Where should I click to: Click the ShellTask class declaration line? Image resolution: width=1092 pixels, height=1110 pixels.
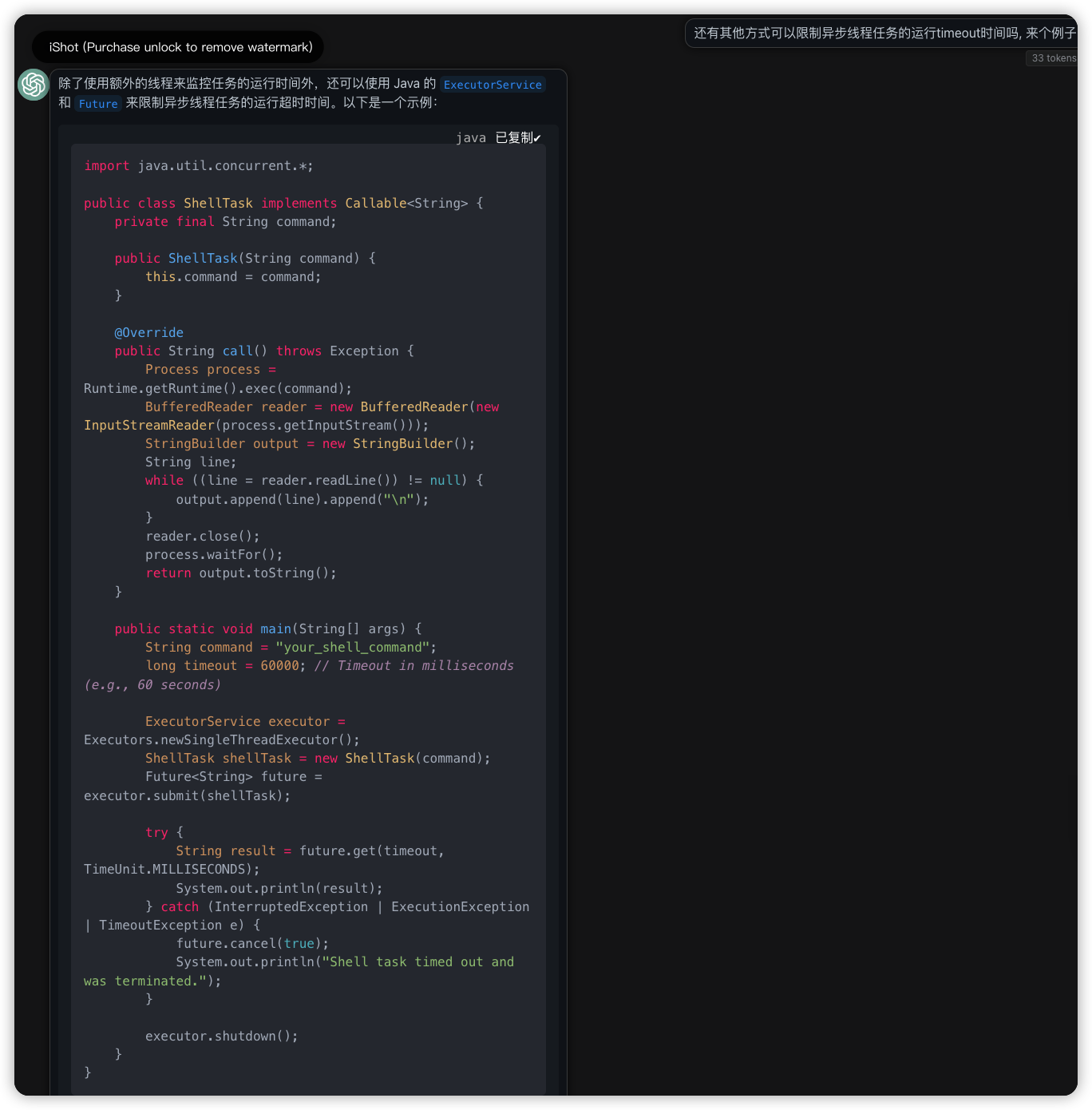pos(283,203)
